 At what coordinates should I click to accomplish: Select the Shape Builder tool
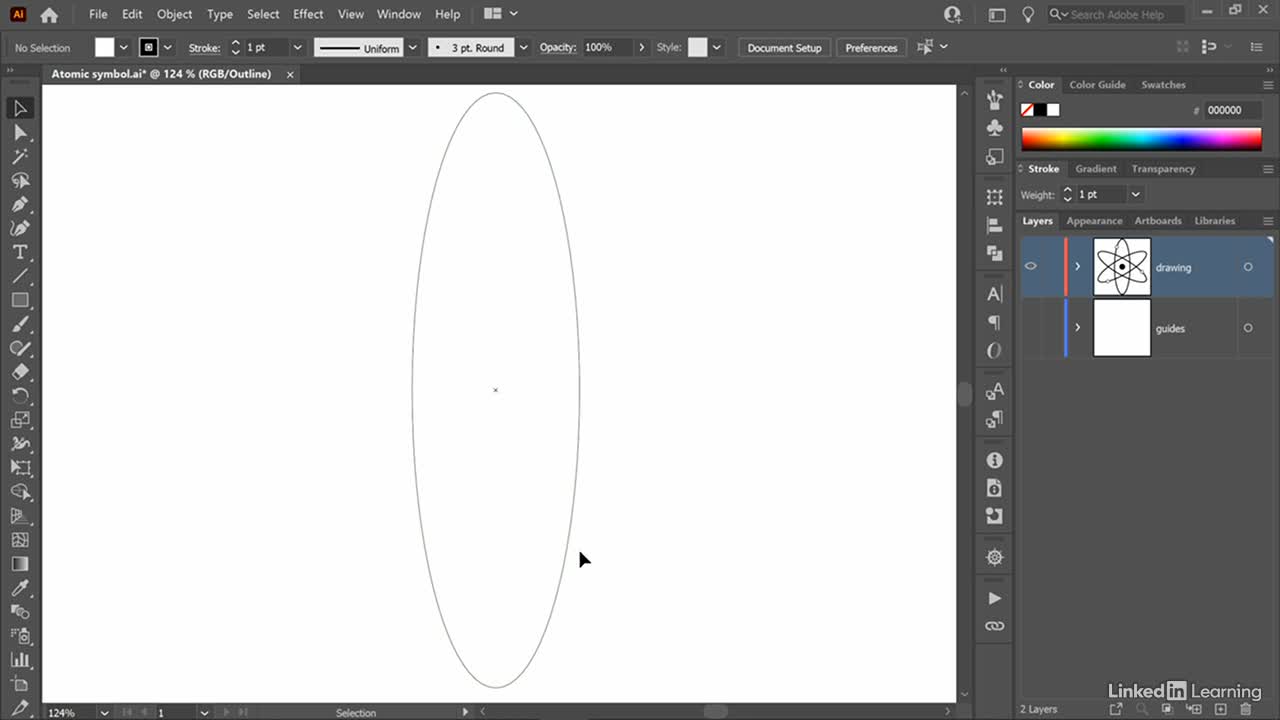[x=20, y=492]
